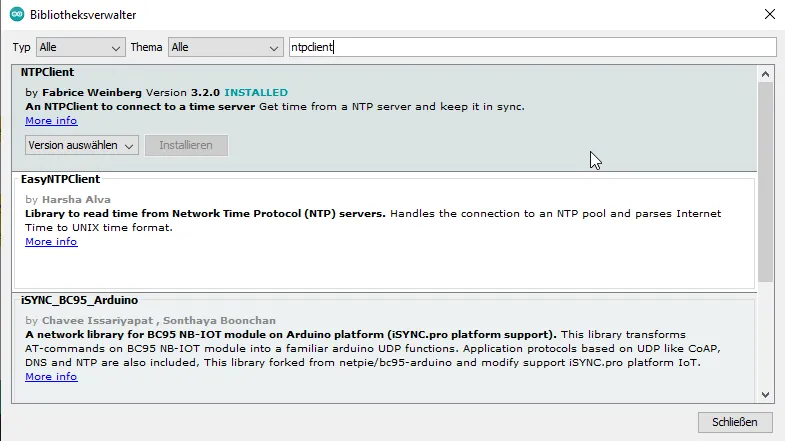The image size is (785, 441).
Task: Click the Bibliotheksverwalter title bar text
Action: click(x=82, y=15)
